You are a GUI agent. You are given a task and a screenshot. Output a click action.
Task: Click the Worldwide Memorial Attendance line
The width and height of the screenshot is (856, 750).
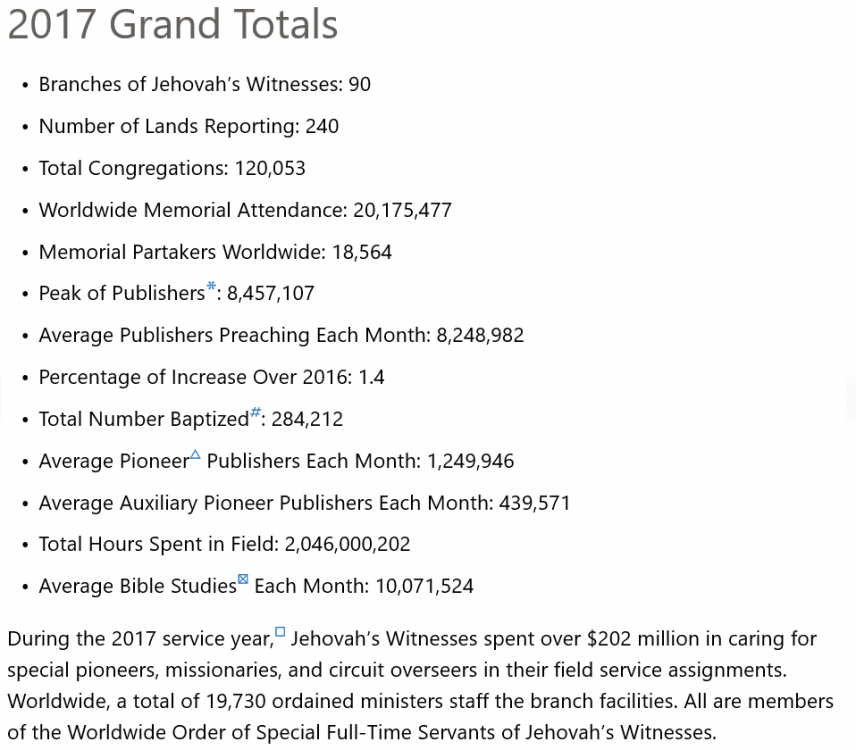coord(245,211)
